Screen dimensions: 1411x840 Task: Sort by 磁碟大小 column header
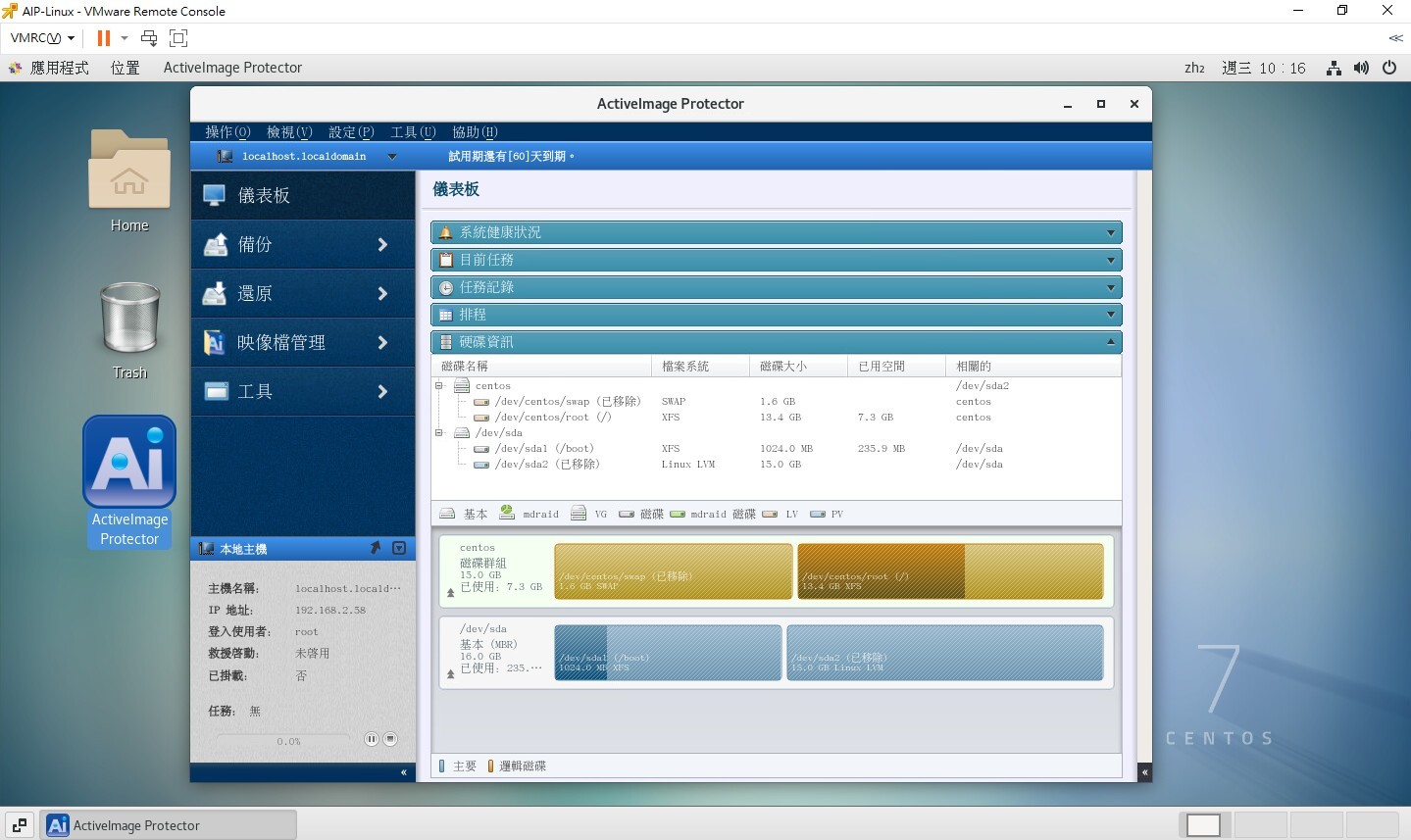tap(783, 366)
